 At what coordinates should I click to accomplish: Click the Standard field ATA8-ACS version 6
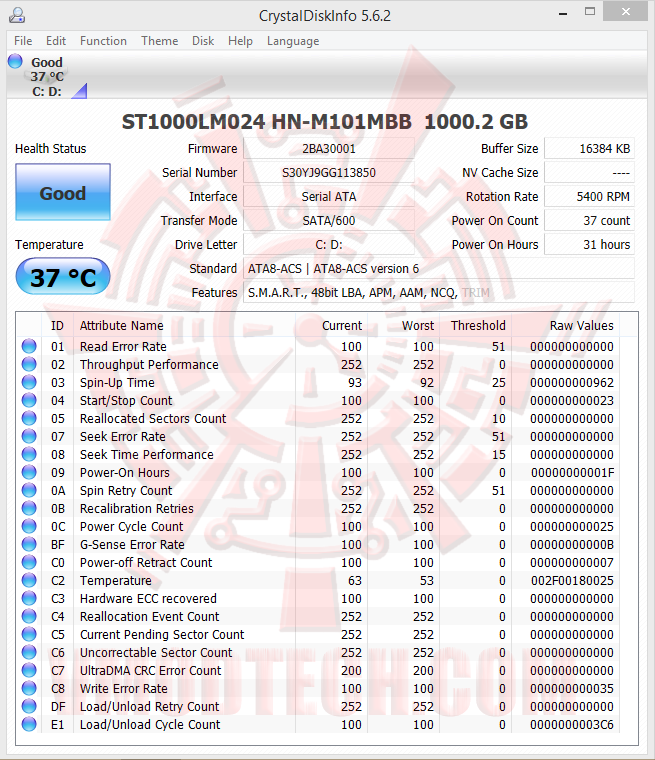coord(439,269)
